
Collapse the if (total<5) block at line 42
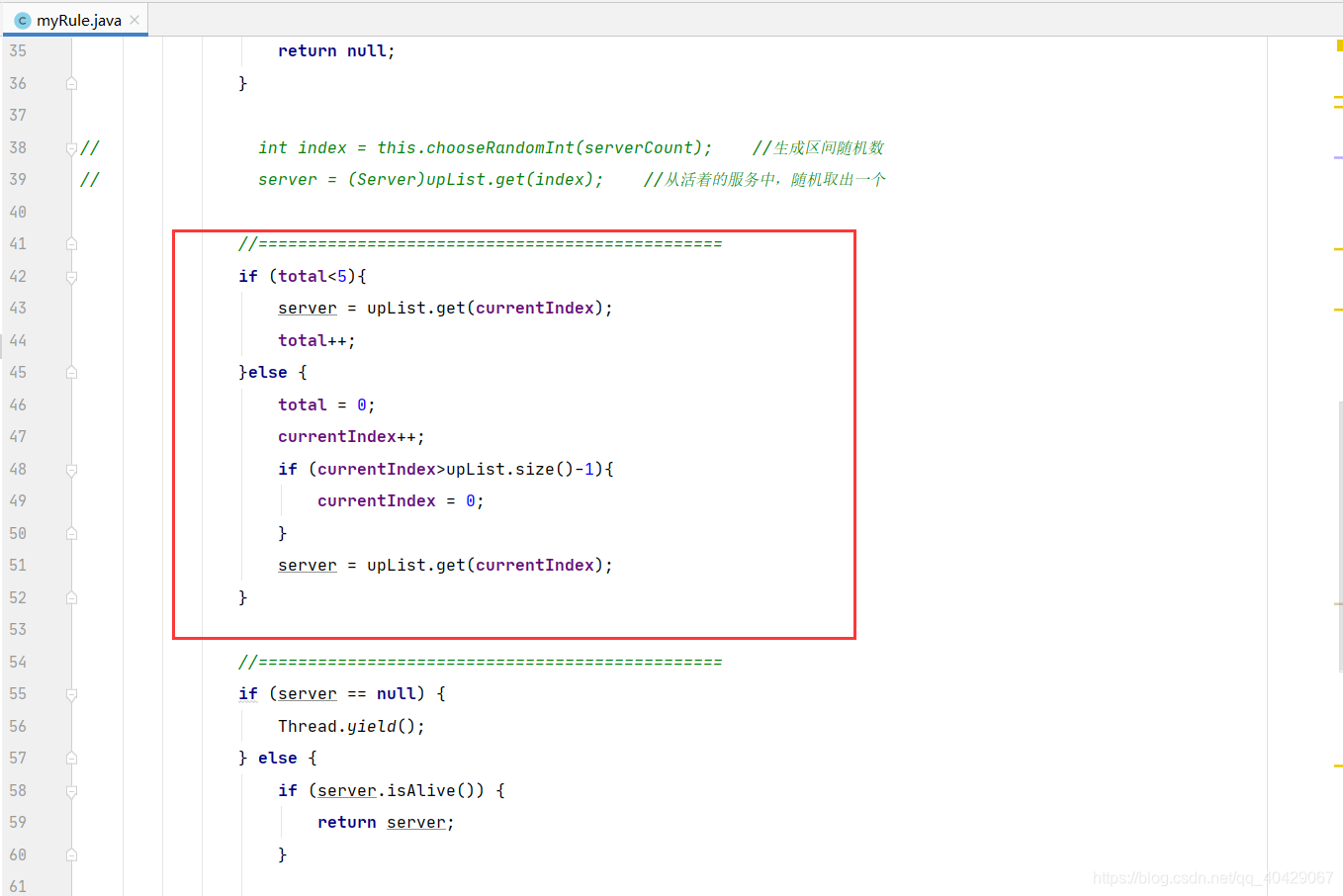click(x=71, y=277)
